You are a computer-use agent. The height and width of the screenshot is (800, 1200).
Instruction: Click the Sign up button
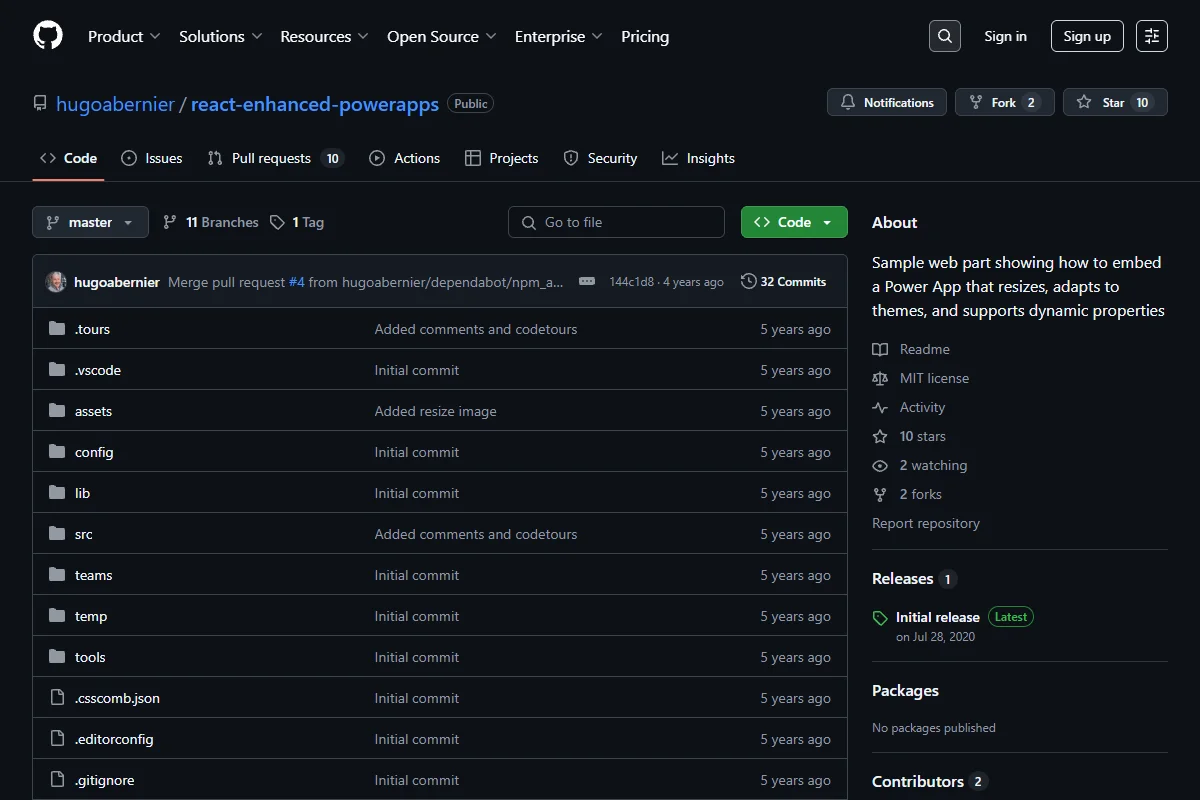(x=1087, y=36)
